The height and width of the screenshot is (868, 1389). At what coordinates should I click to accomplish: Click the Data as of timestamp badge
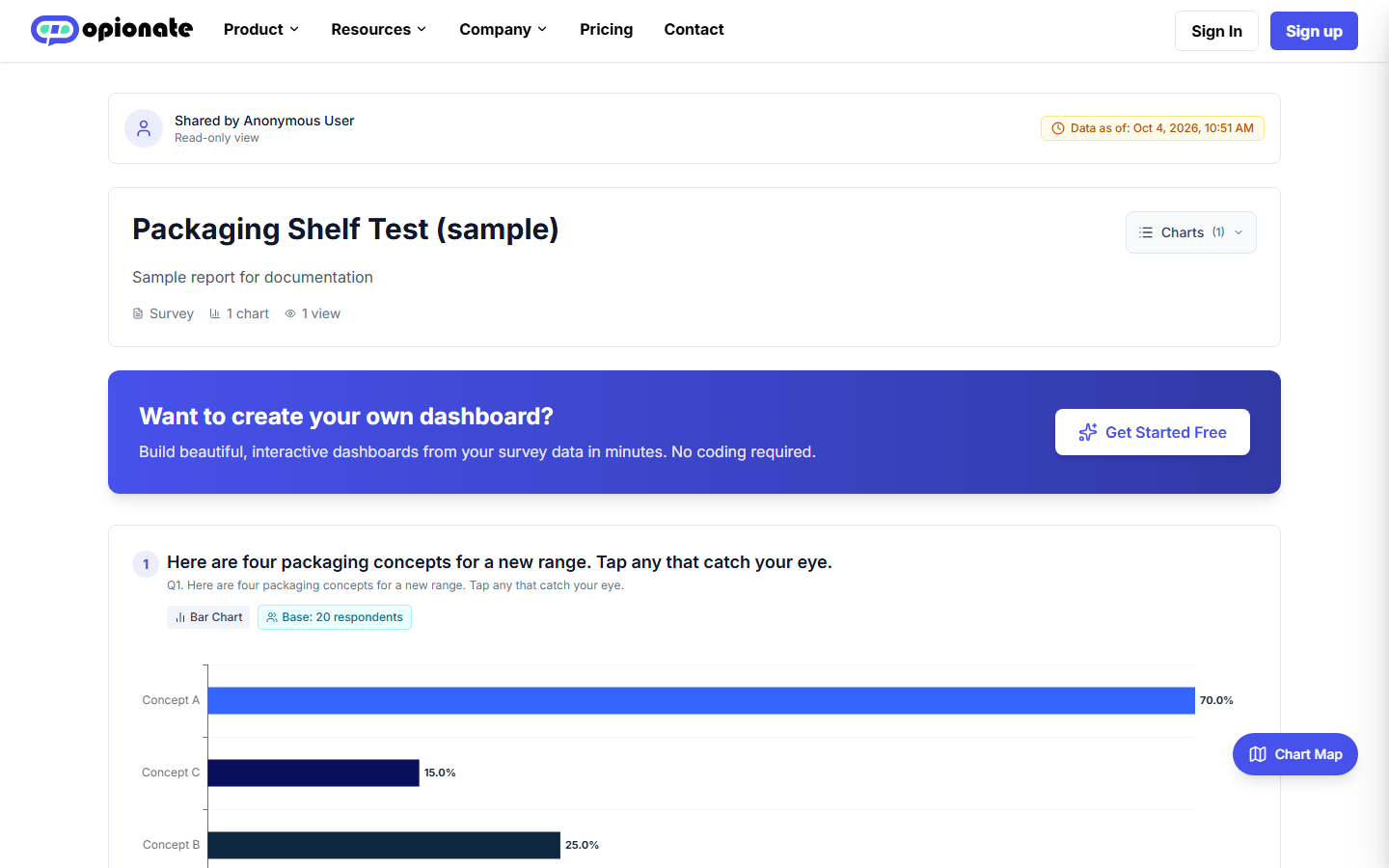[1153, 128]
